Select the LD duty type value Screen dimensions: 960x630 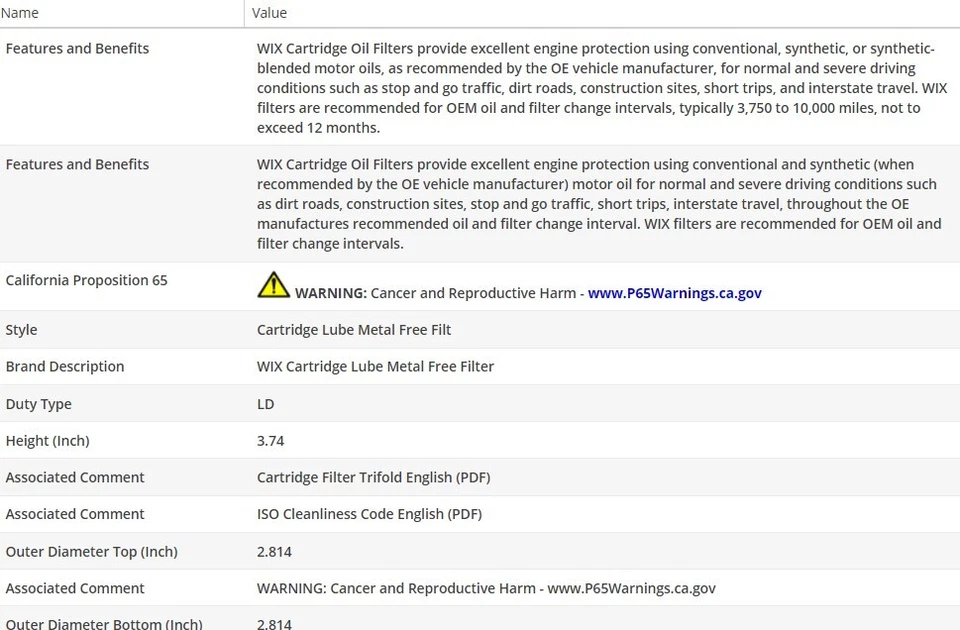click(x=266, y=404)
